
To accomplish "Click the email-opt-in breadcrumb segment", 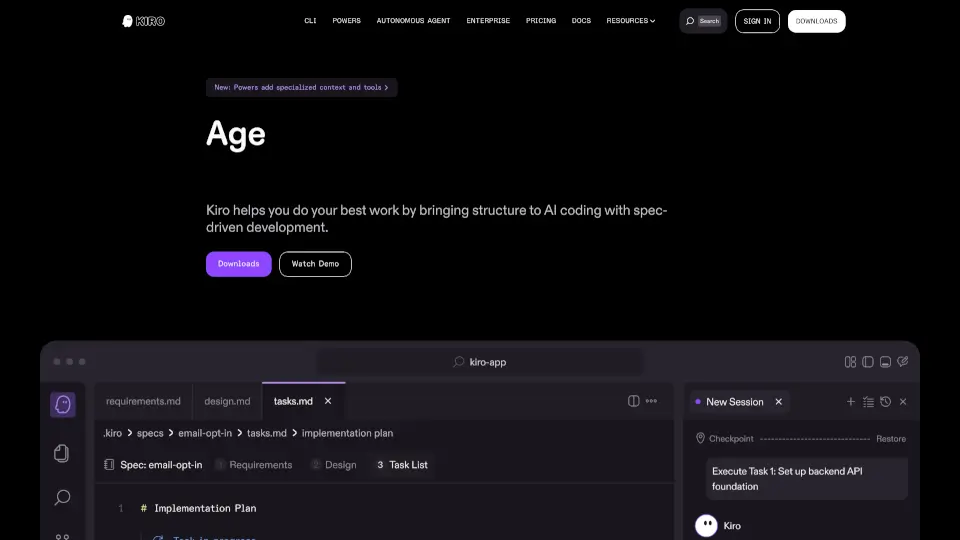I will [204, 433].
